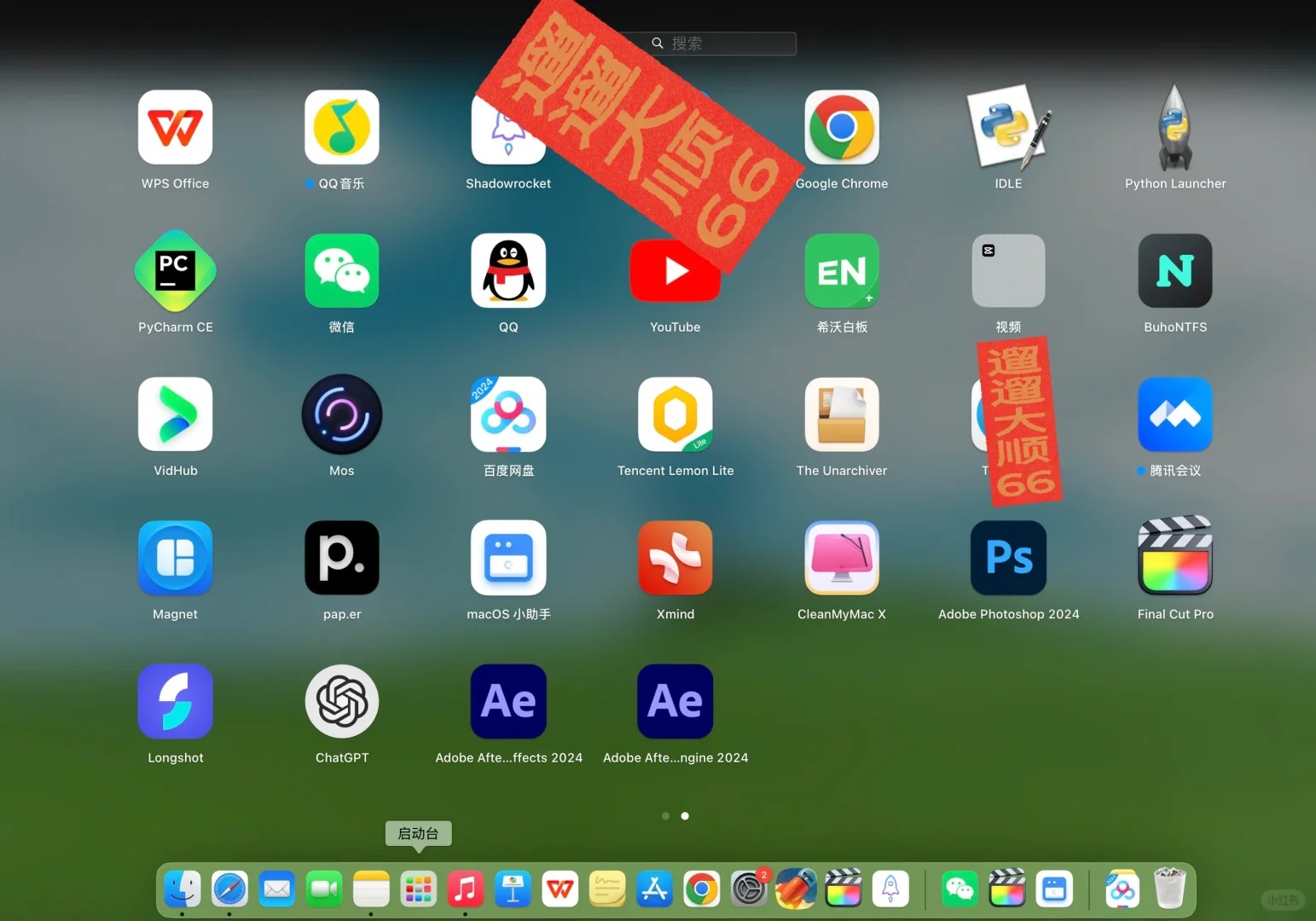Launch Google Chrome from Launchpad grid
Viewport: 1316px width, 921px height.
[842, 127]
